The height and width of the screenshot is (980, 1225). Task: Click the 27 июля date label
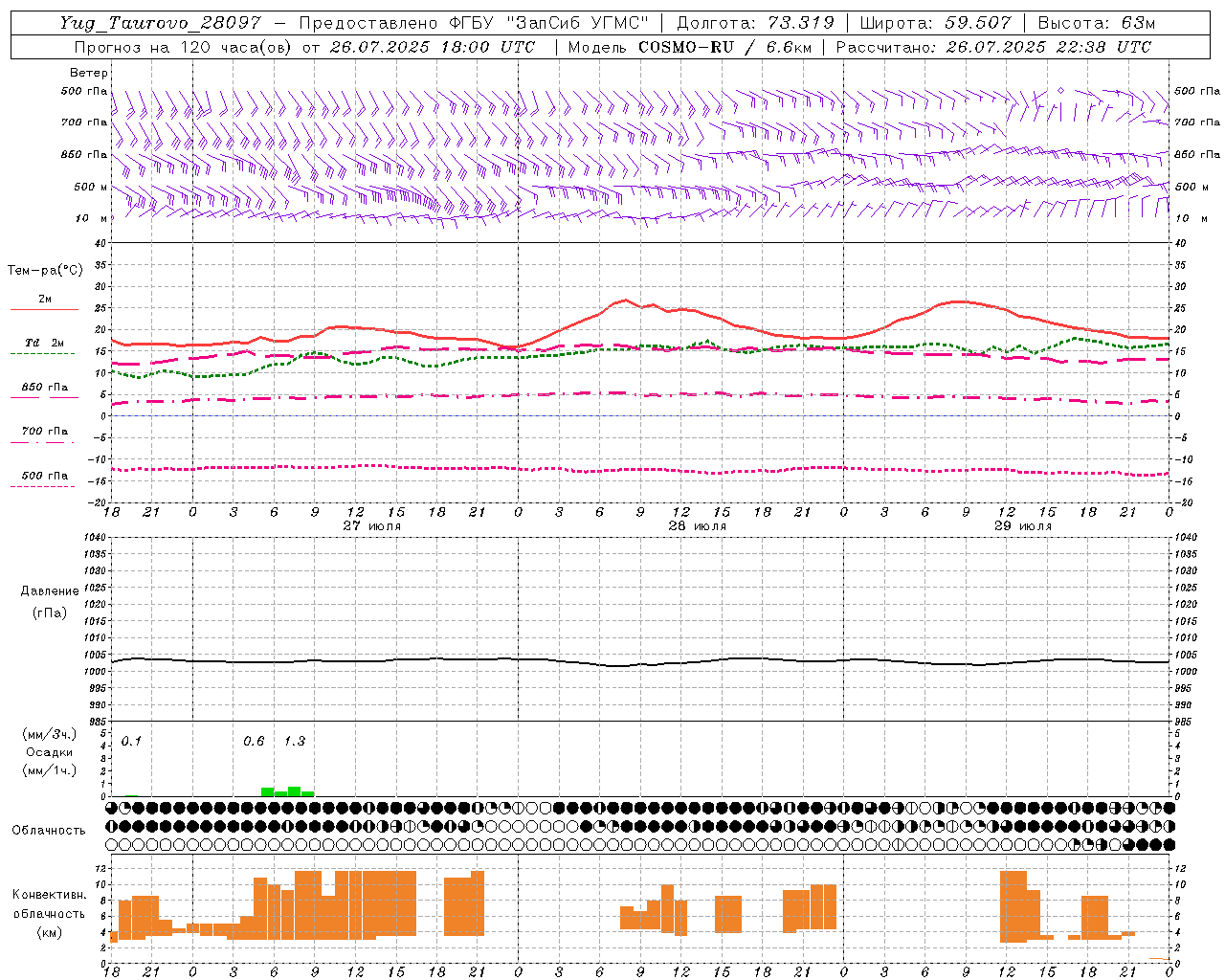(372, 525)
